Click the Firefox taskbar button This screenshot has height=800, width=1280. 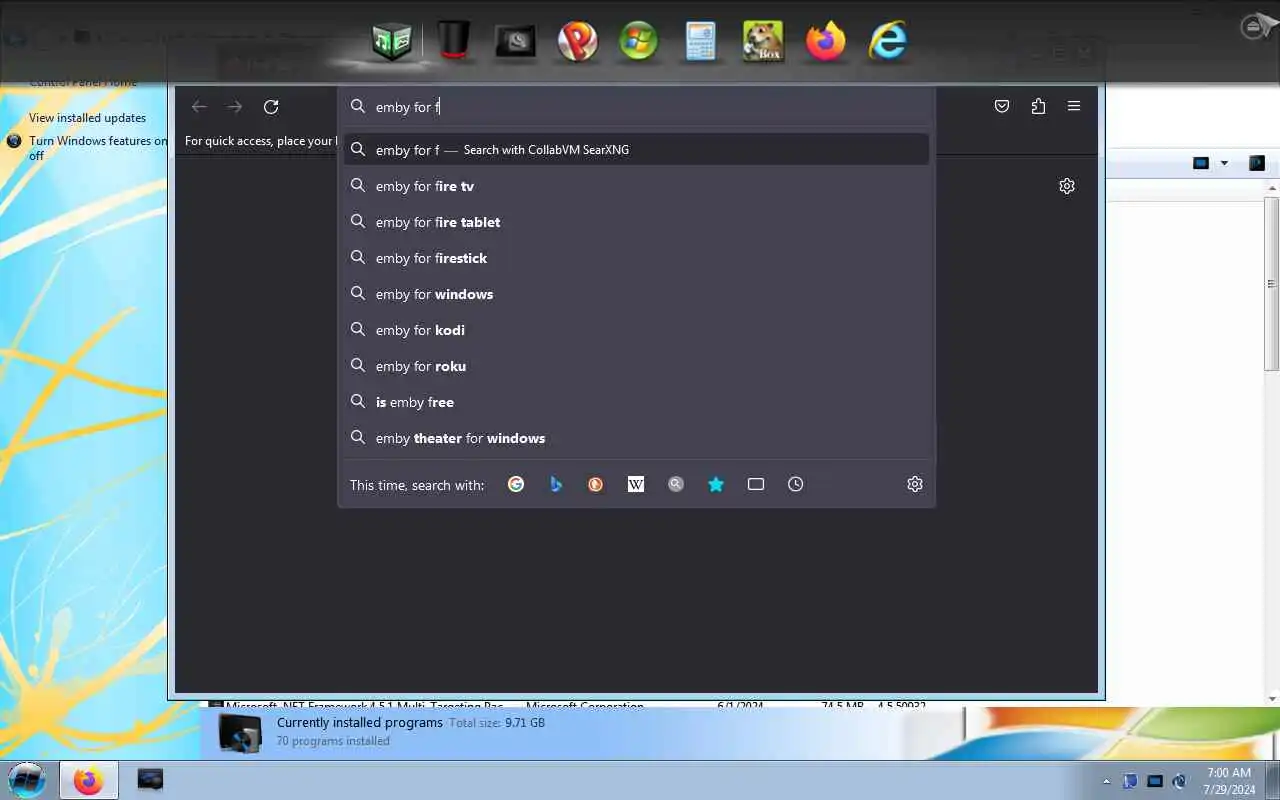(x=89, y=780)
